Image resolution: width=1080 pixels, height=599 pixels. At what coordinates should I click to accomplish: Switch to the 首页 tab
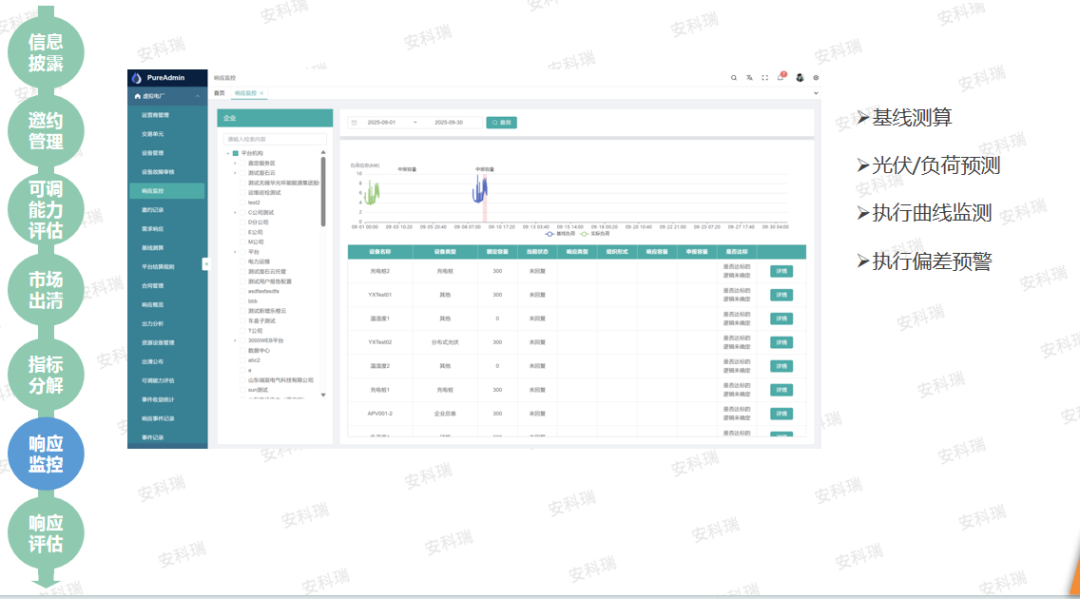click(x=220, y=93)
